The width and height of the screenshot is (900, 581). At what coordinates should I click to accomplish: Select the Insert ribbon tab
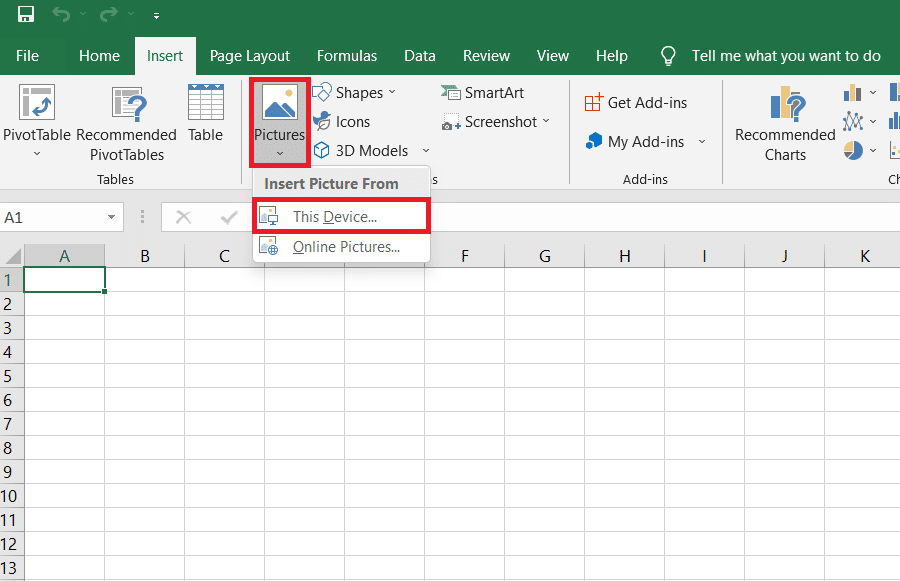(165, 56)
